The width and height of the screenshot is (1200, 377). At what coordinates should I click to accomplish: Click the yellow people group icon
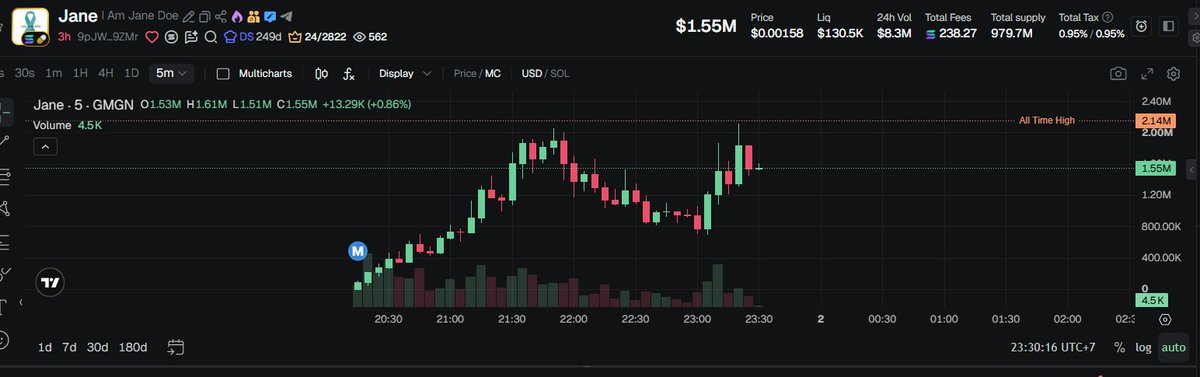tap(253, 16)
